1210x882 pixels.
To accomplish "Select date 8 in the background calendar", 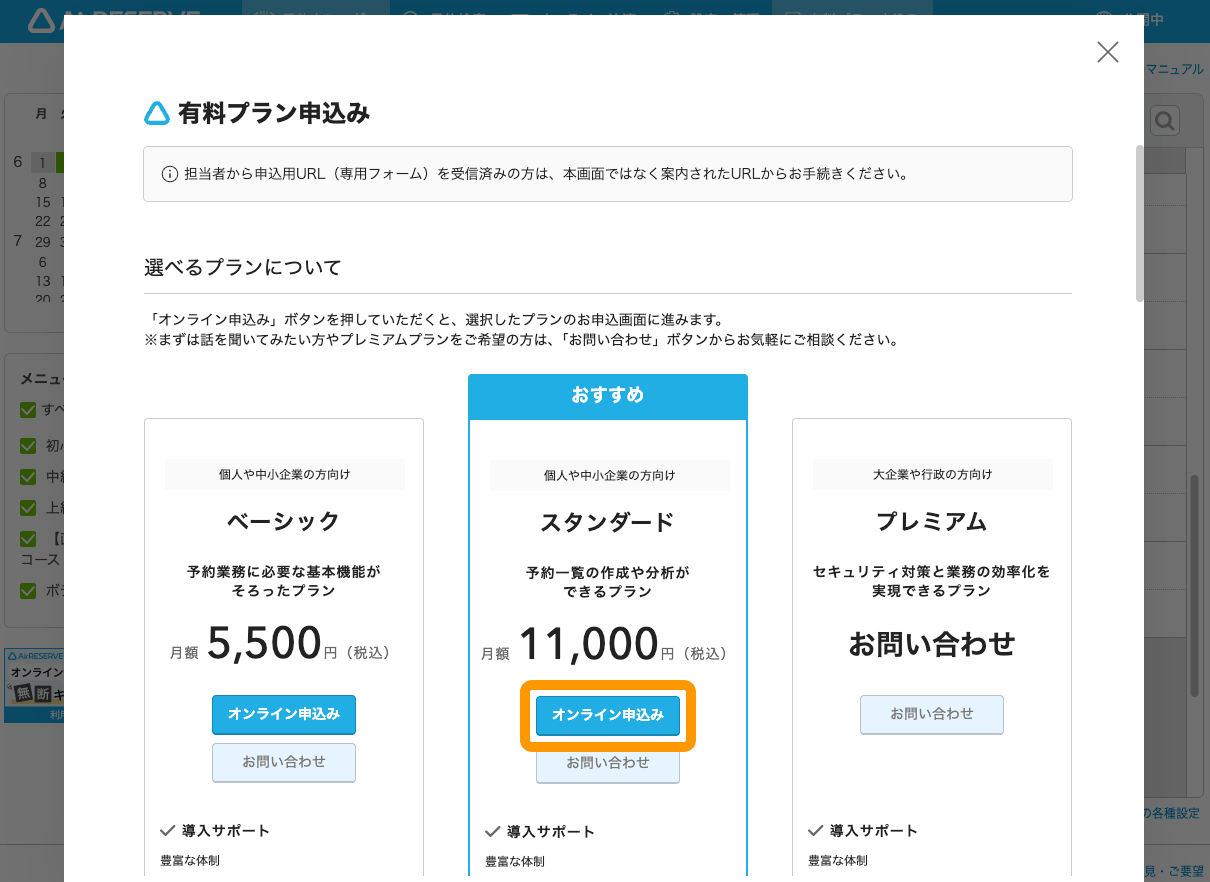I will pos(43,183).
